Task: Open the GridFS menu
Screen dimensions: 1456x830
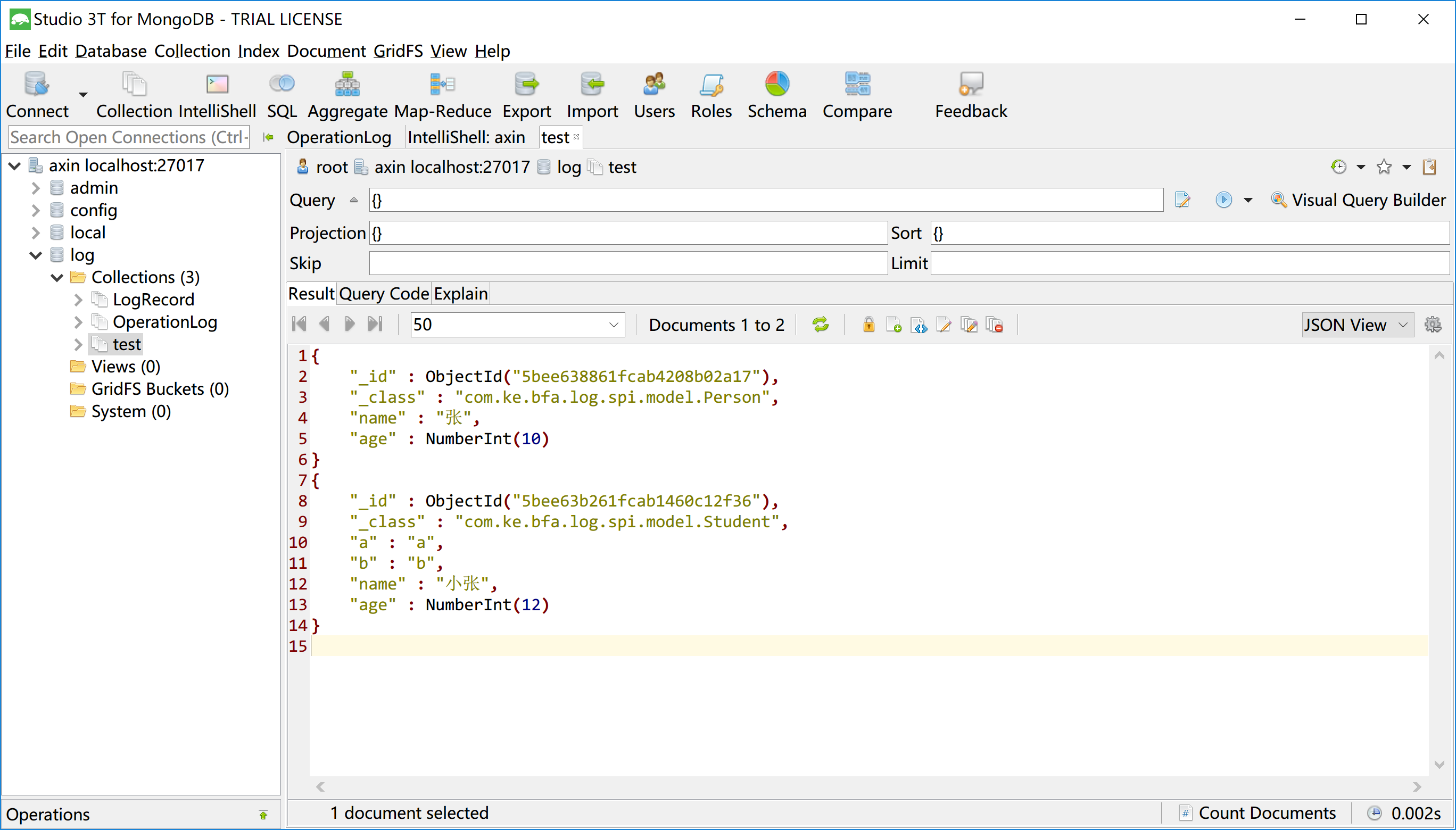Action: [x=398, y=51]
